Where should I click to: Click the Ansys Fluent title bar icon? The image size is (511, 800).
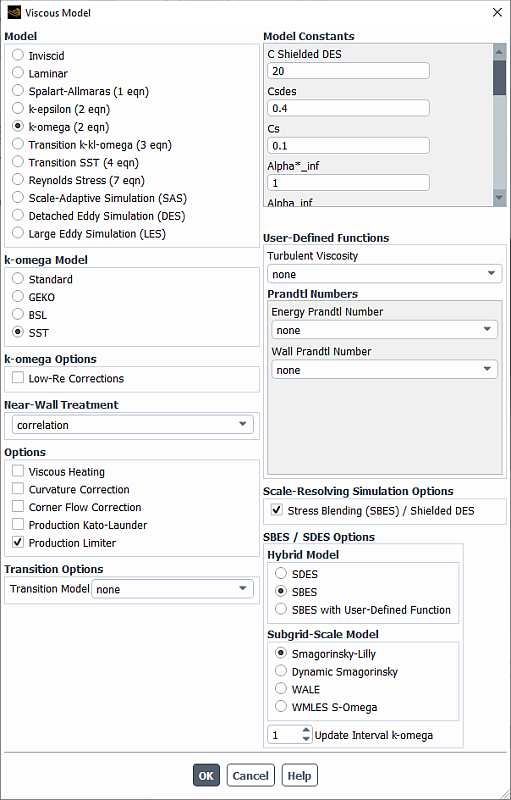click(14, 12)
